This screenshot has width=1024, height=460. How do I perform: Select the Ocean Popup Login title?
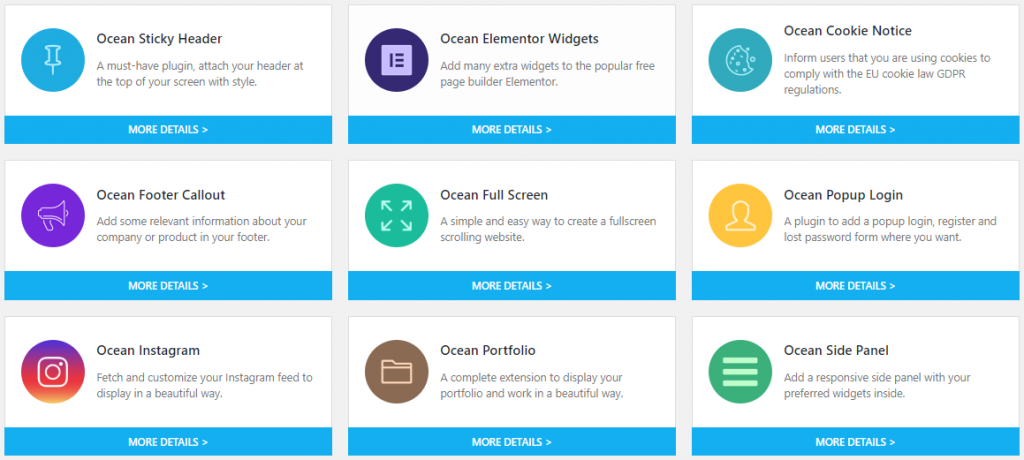[x=843, y=195]
